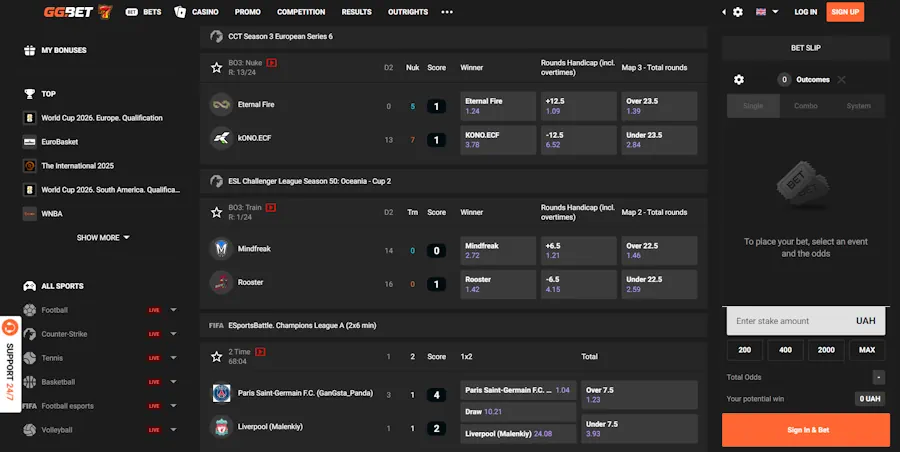Click the TOP trophy icon
Image resolution: width=900 pixels, height=452 pixels.
click(29, 94)
